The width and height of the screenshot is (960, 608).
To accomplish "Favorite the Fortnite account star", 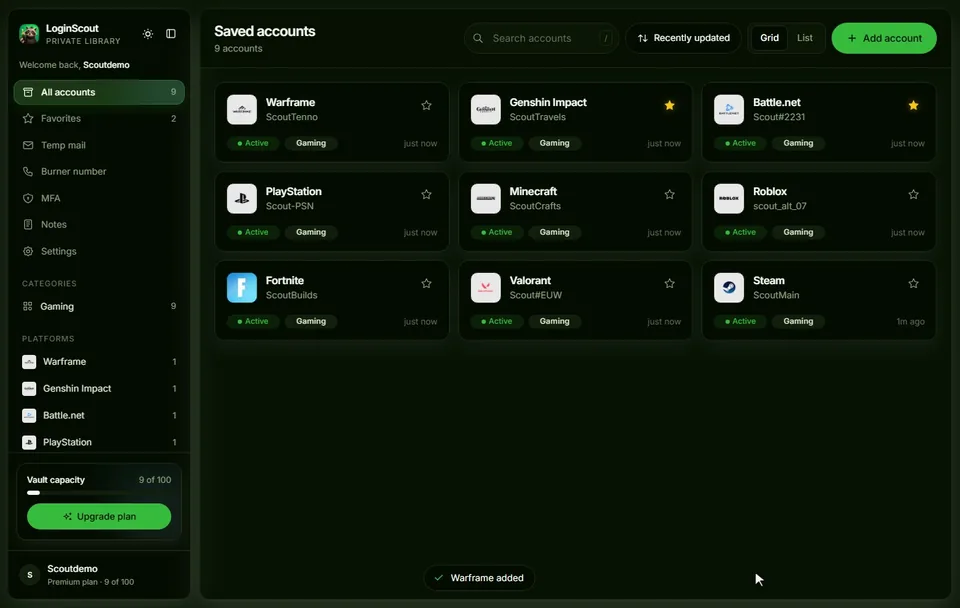I will click(x=427, y=283).
